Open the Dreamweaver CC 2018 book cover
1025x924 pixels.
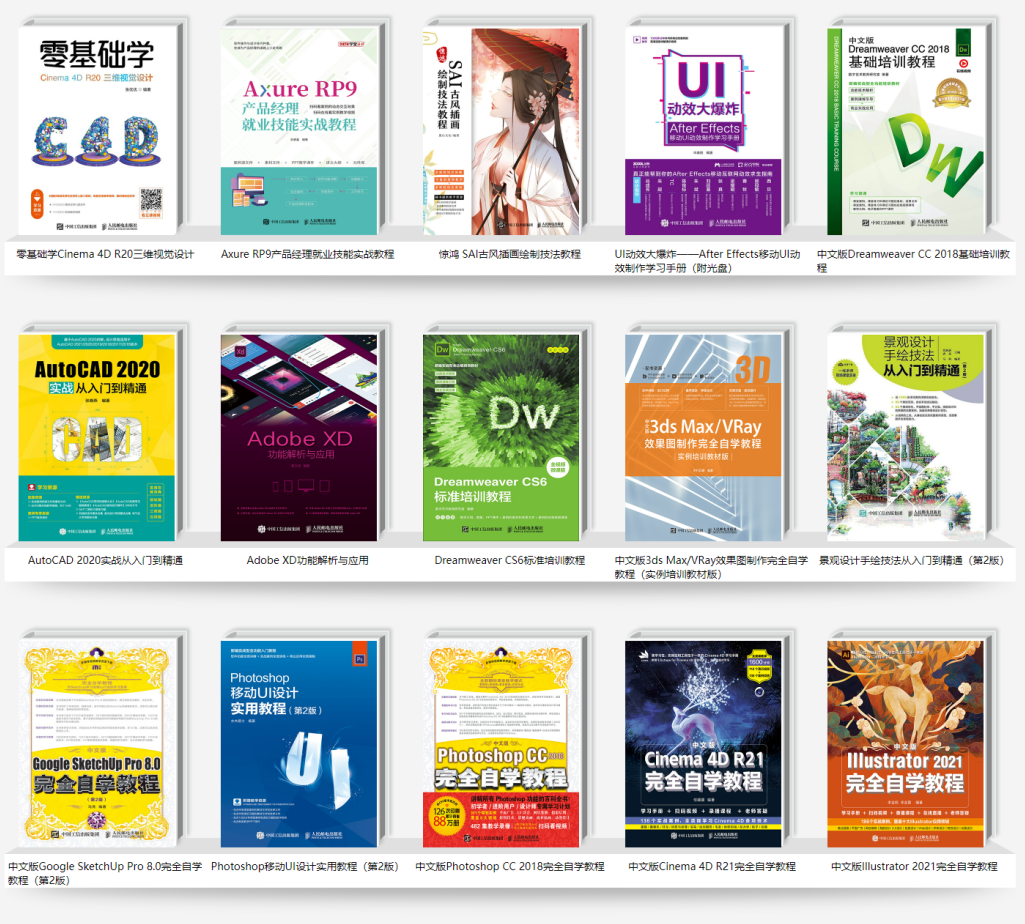tap(905, 131)
